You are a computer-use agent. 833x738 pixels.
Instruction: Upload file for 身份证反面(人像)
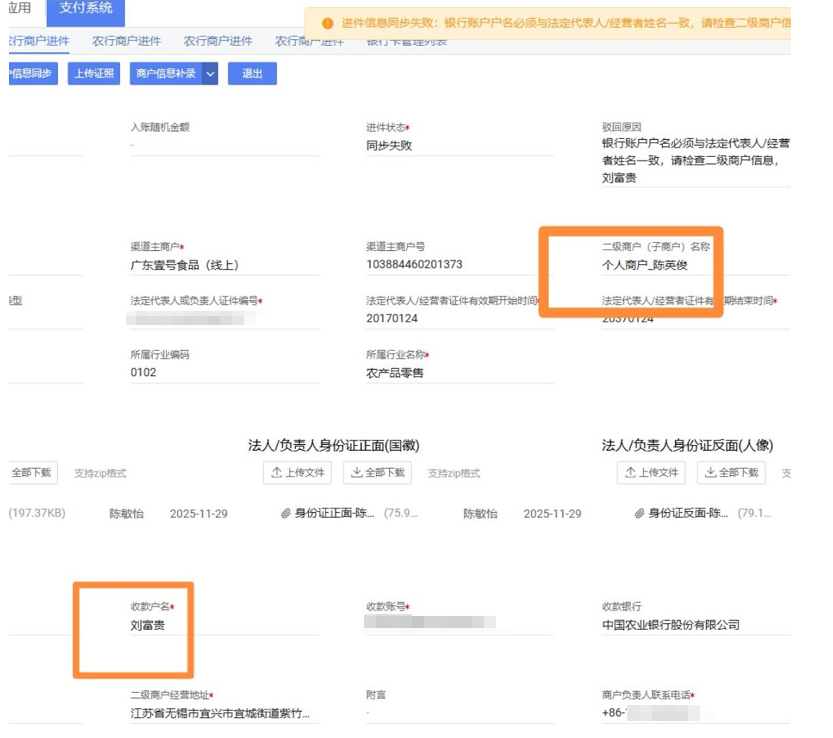(x=651, y=473)
